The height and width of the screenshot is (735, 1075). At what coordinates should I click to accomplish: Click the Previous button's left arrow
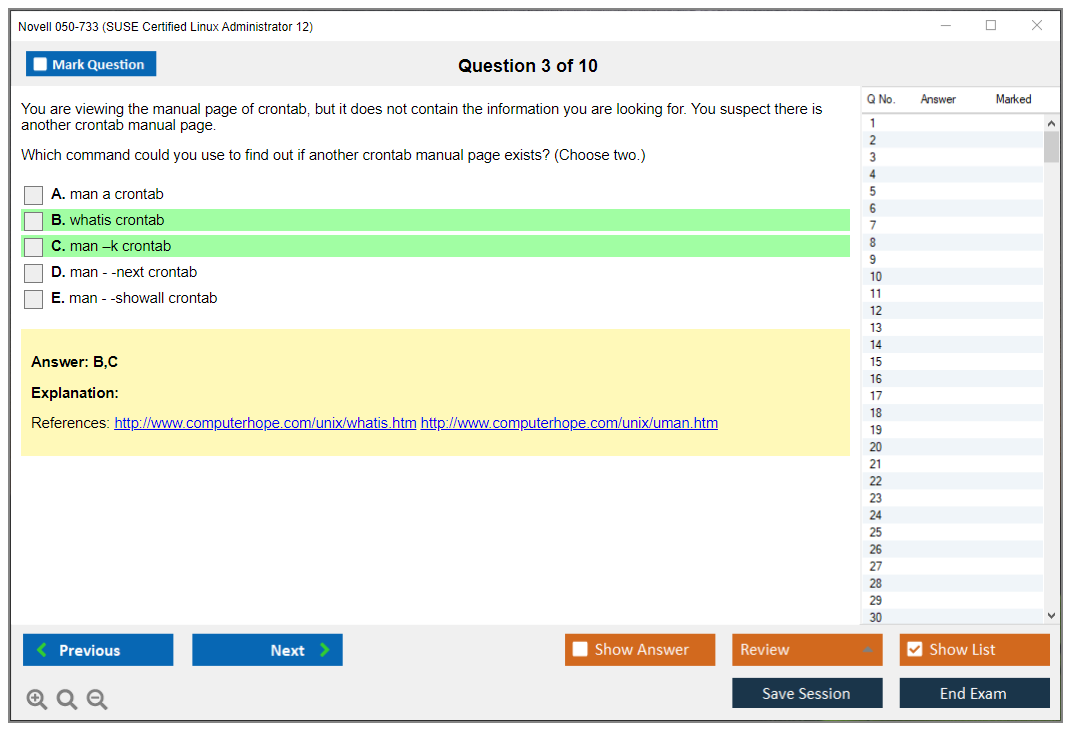42,650
